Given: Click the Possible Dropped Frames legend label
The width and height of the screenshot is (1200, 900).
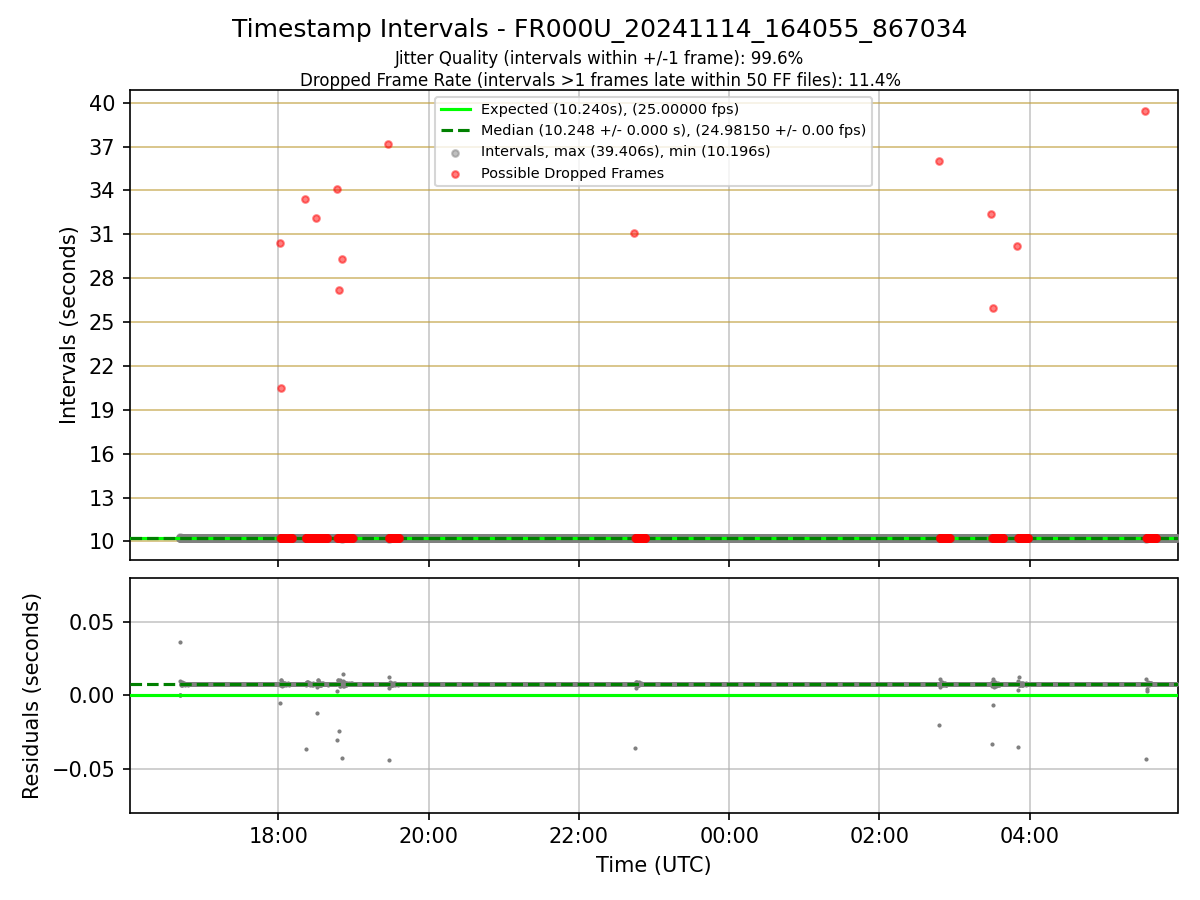Looking at the screenshot, I should pos(572,173).
